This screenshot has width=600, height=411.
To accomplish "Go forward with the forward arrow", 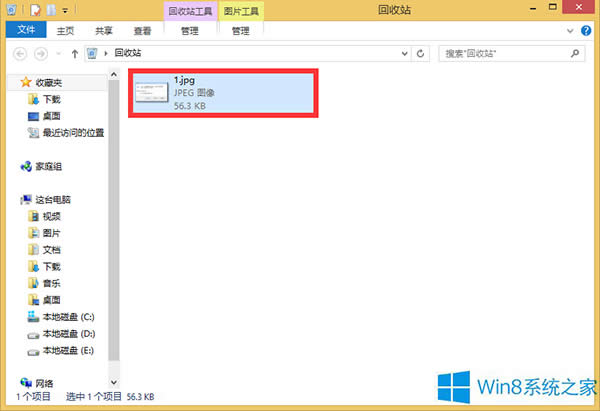I will [x=41, y=54].
